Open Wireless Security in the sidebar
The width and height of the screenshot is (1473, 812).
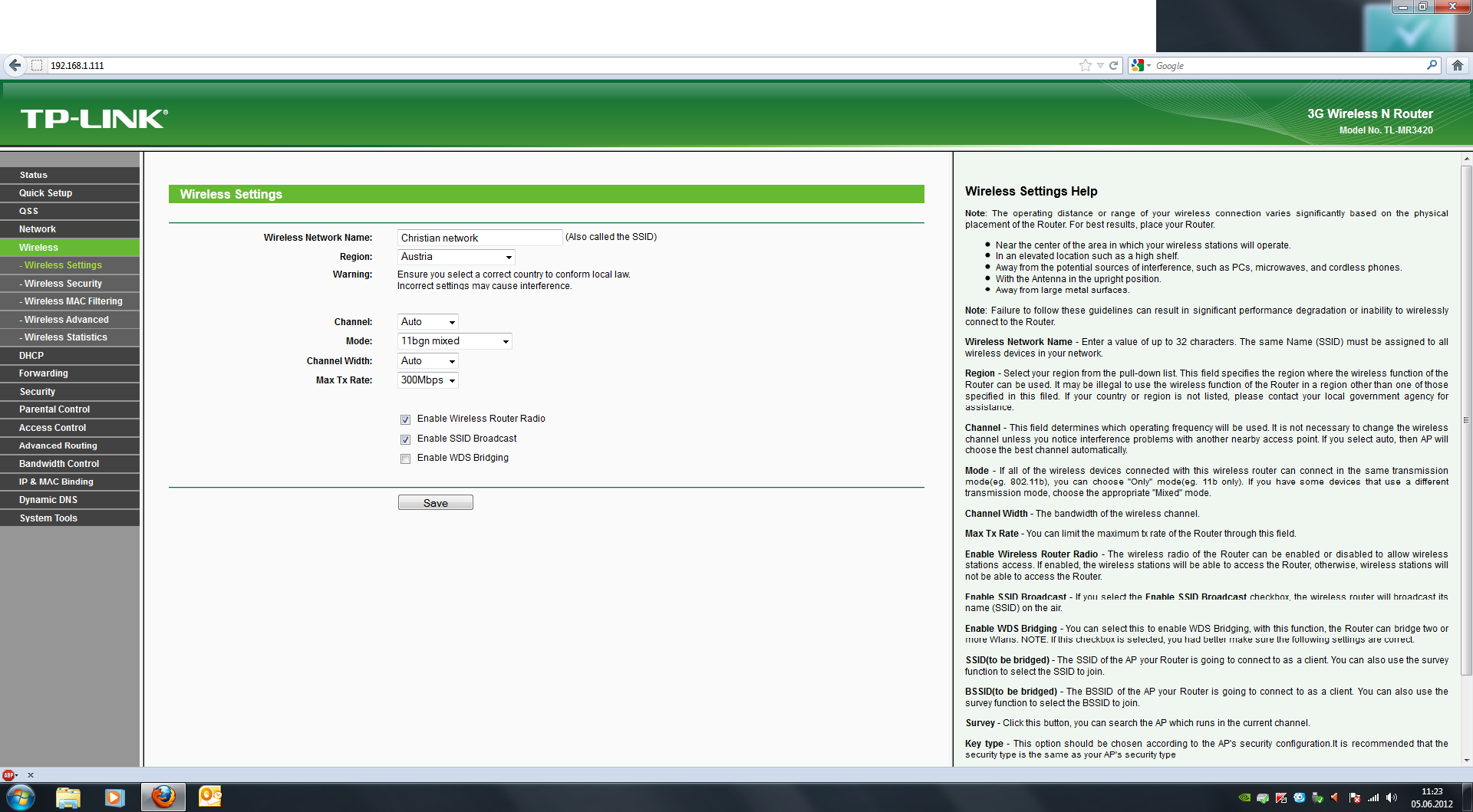point(63,284)
